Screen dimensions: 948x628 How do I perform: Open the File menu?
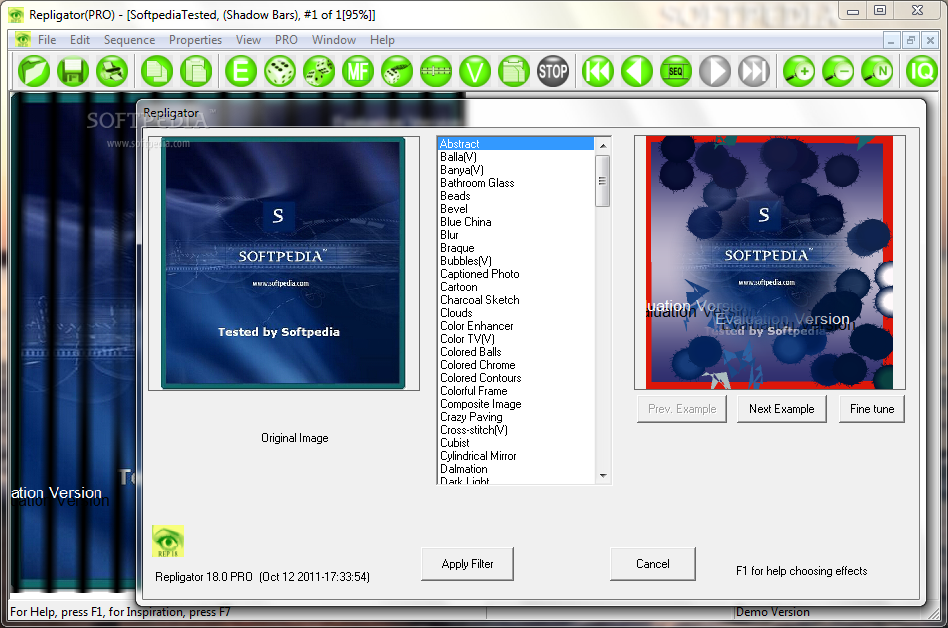tap(47, 40)
